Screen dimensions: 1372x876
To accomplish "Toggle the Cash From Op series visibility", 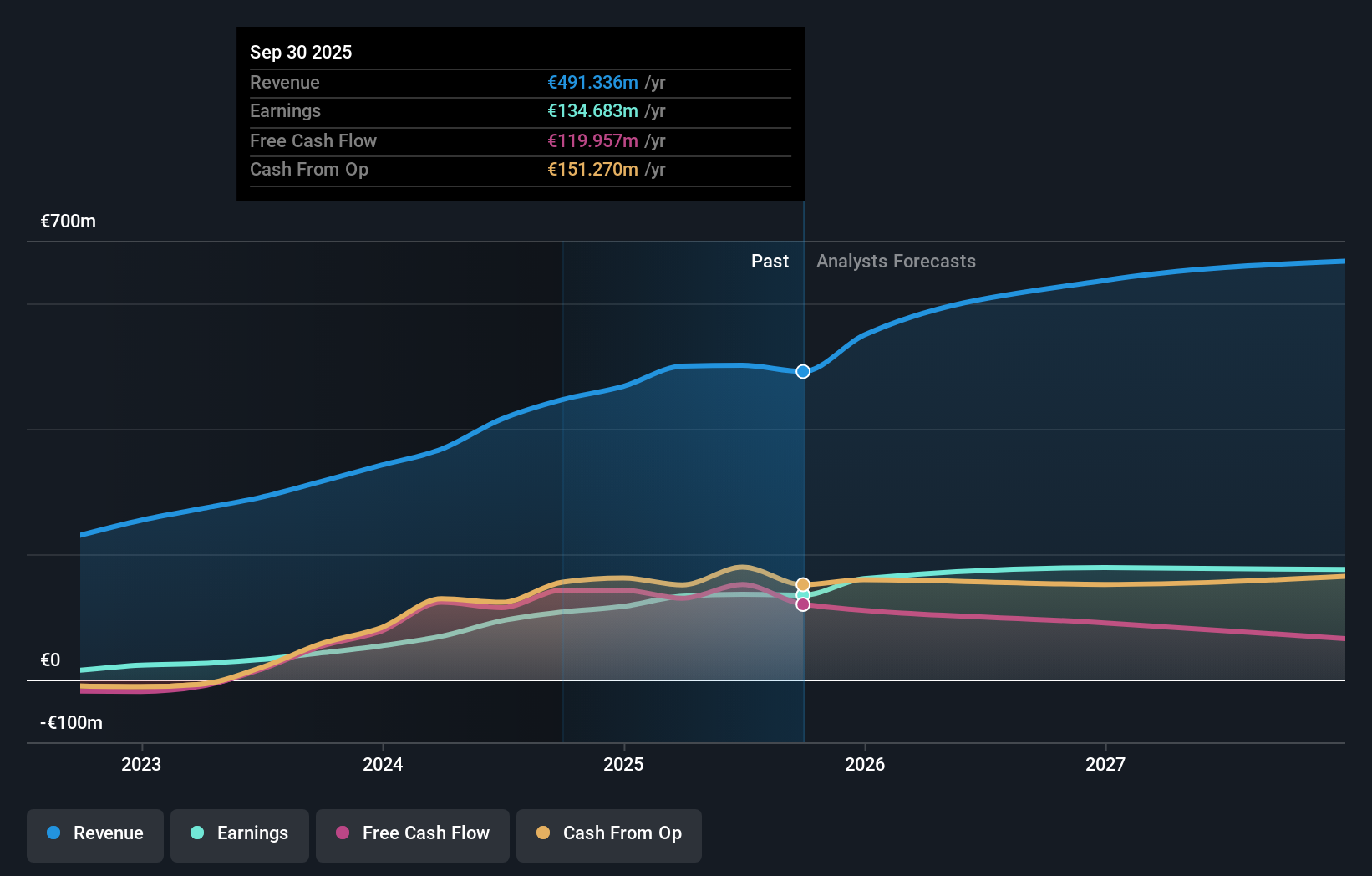I will pos(609,833).
